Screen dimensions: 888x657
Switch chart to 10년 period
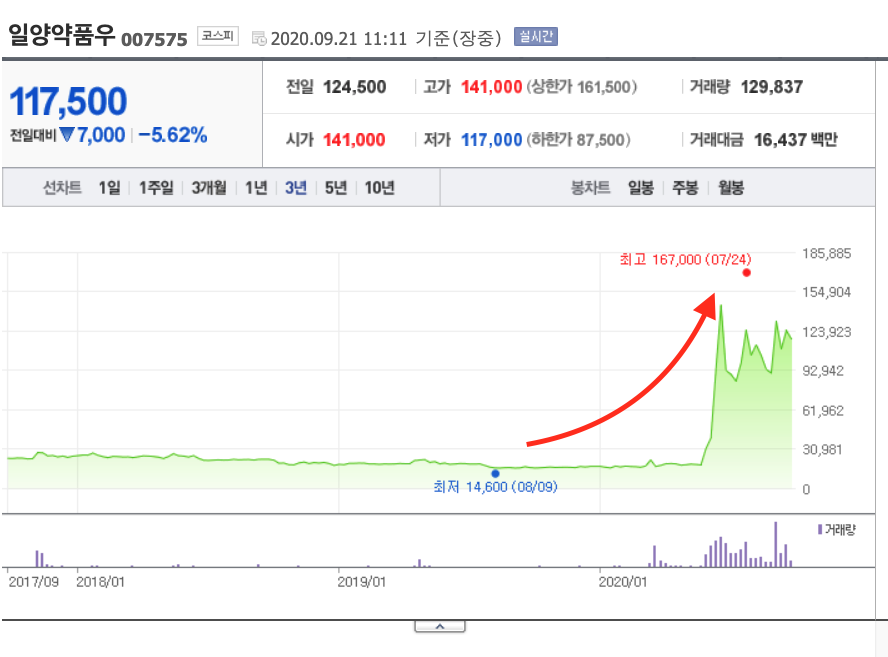tap(379, 187)
